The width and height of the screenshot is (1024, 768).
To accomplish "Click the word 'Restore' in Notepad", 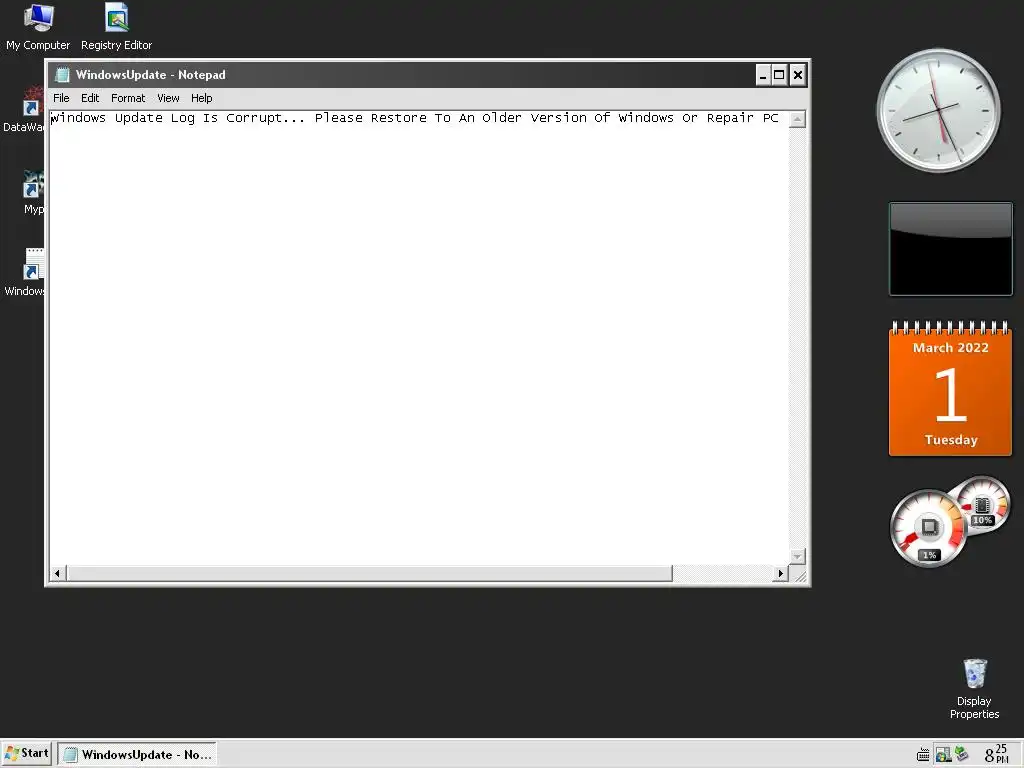I will [398, 118].
